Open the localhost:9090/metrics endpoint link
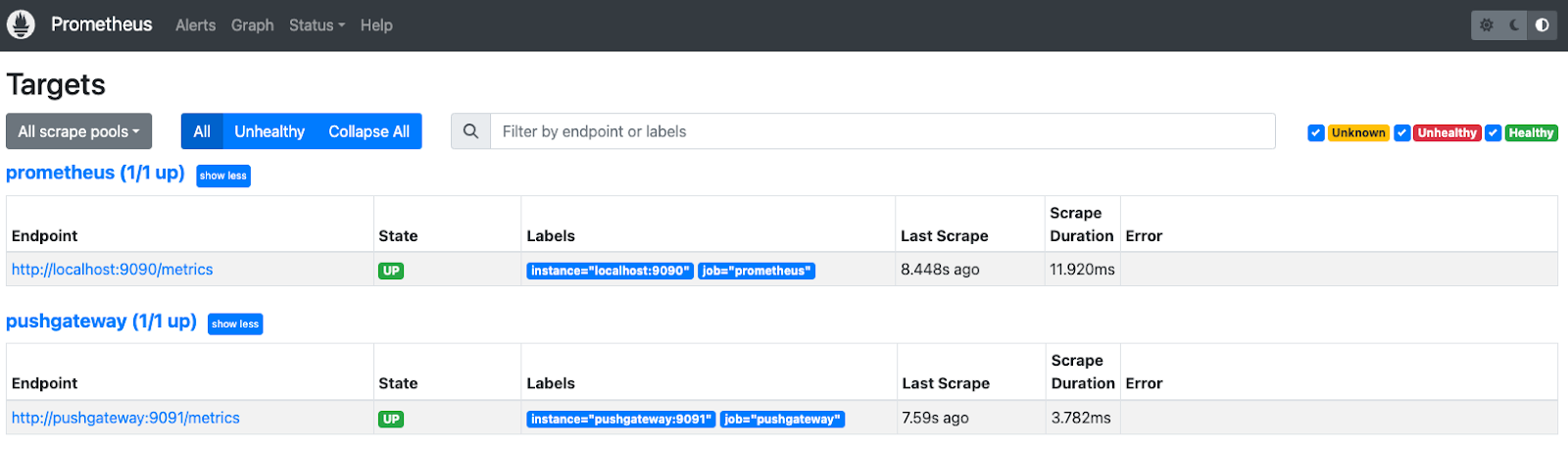This screenshot has height=450, width=1568. tap(112, 270)
